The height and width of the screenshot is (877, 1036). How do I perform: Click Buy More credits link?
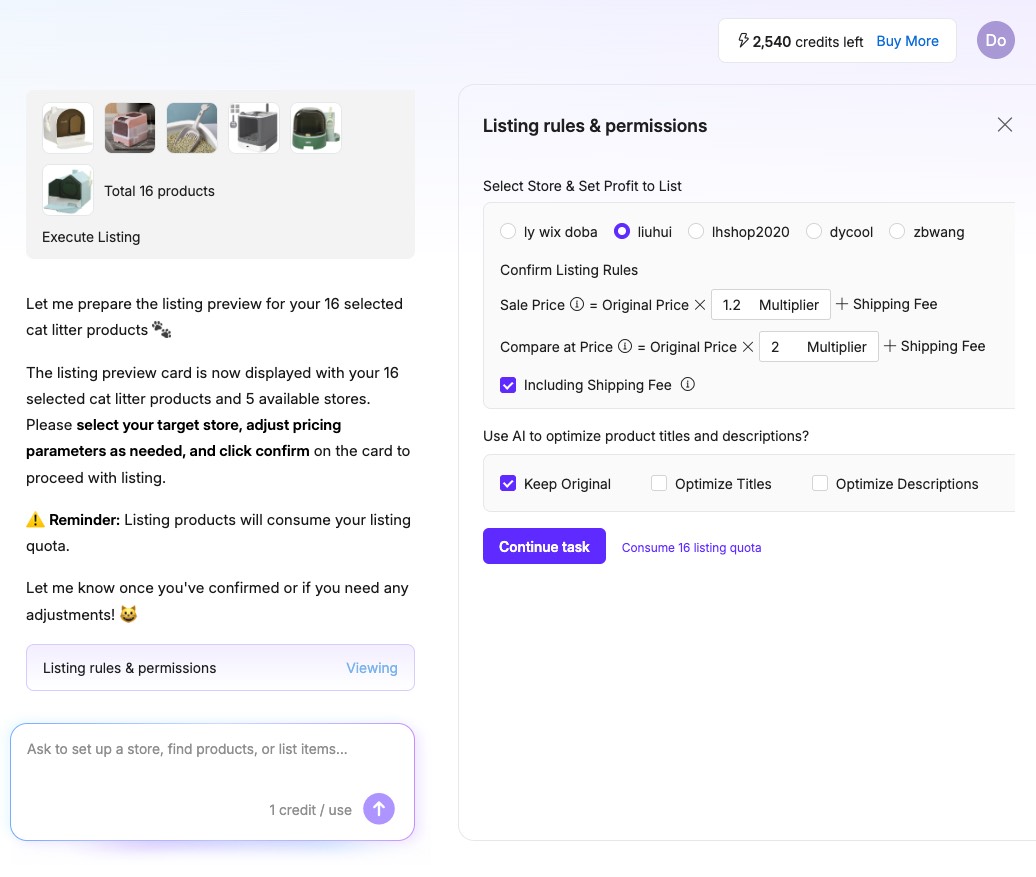pos(907,41)
